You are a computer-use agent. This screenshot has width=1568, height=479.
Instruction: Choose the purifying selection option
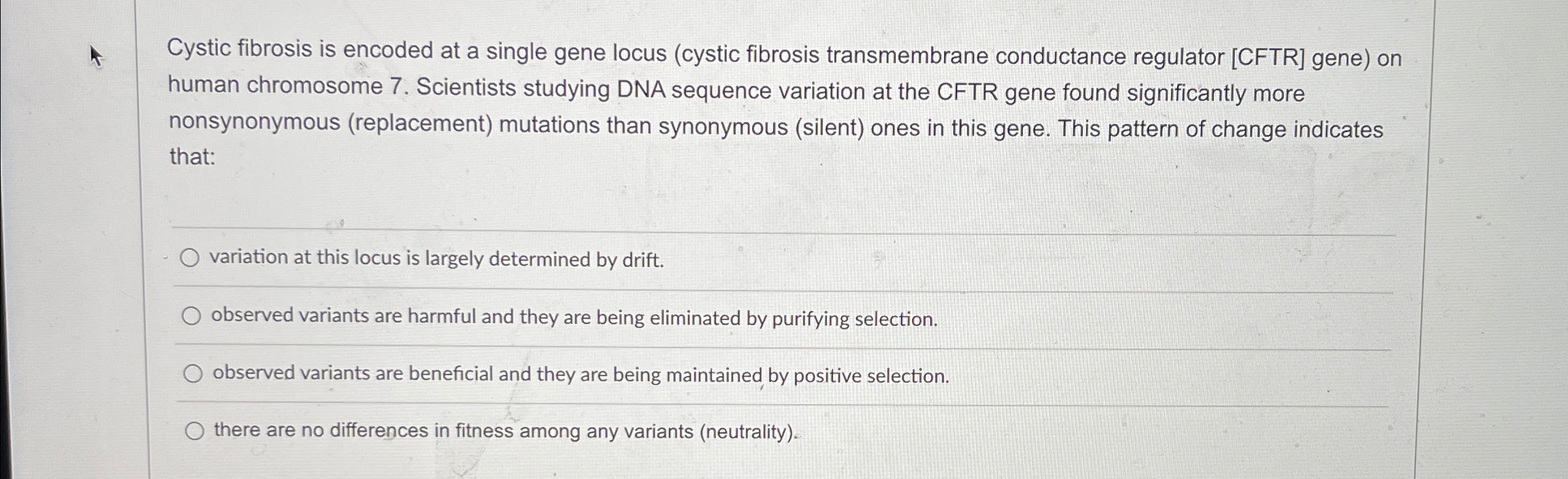(192, 318)
